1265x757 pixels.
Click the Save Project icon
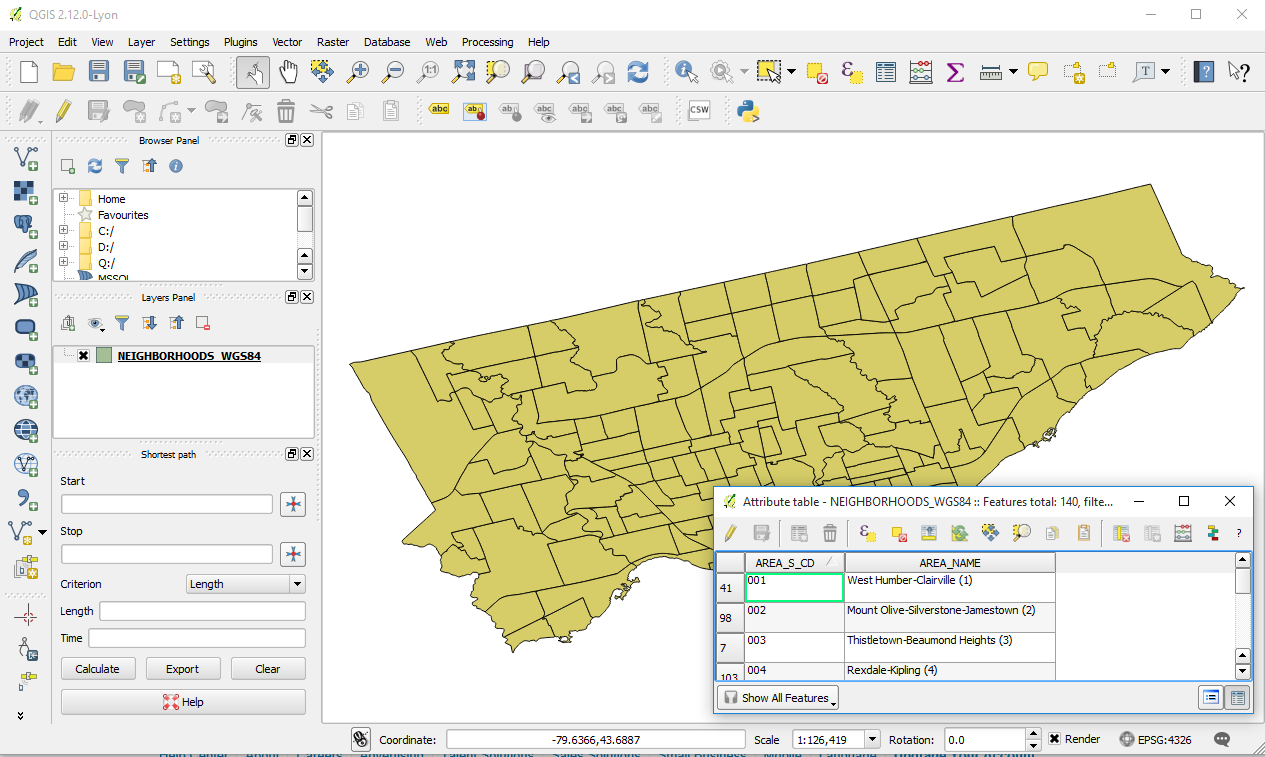tap(99, 72)
